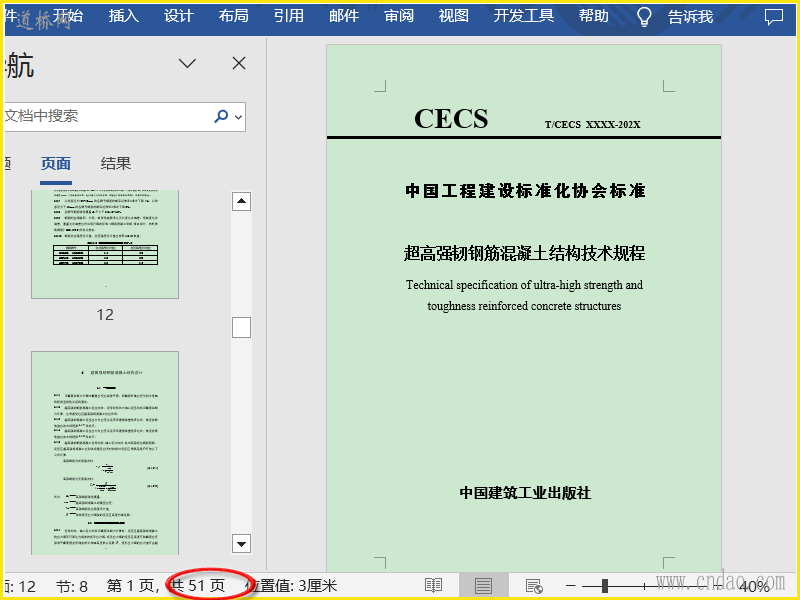Select the 页面 navigation tab

point(56,164)
